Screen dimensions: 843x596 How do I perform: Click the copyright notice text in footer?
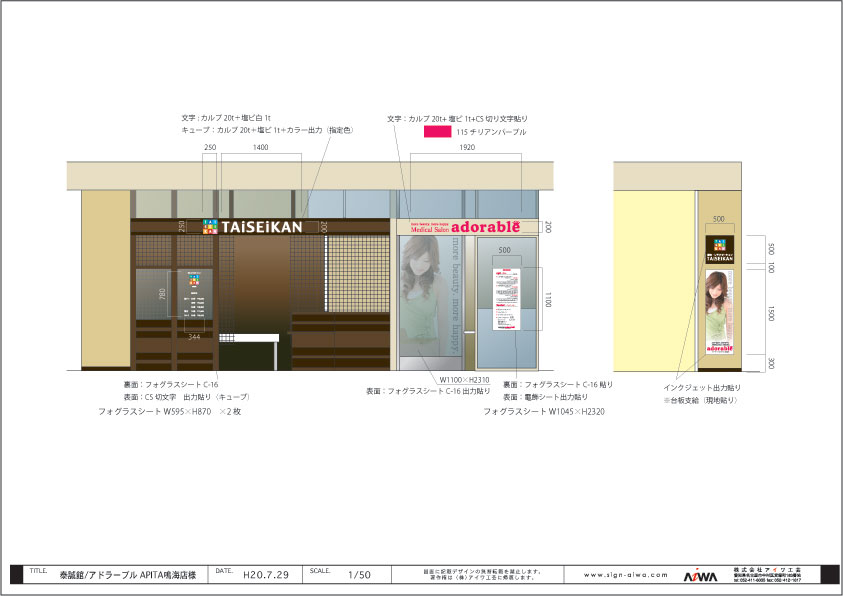coord(482,575)
